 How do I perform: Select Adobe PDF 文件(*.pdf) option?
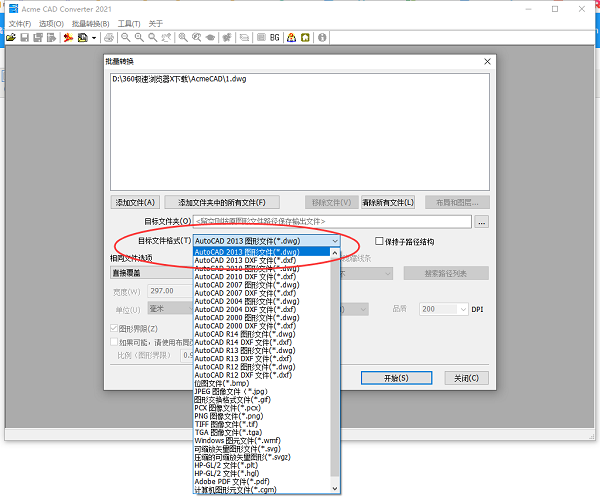point(262,482)
